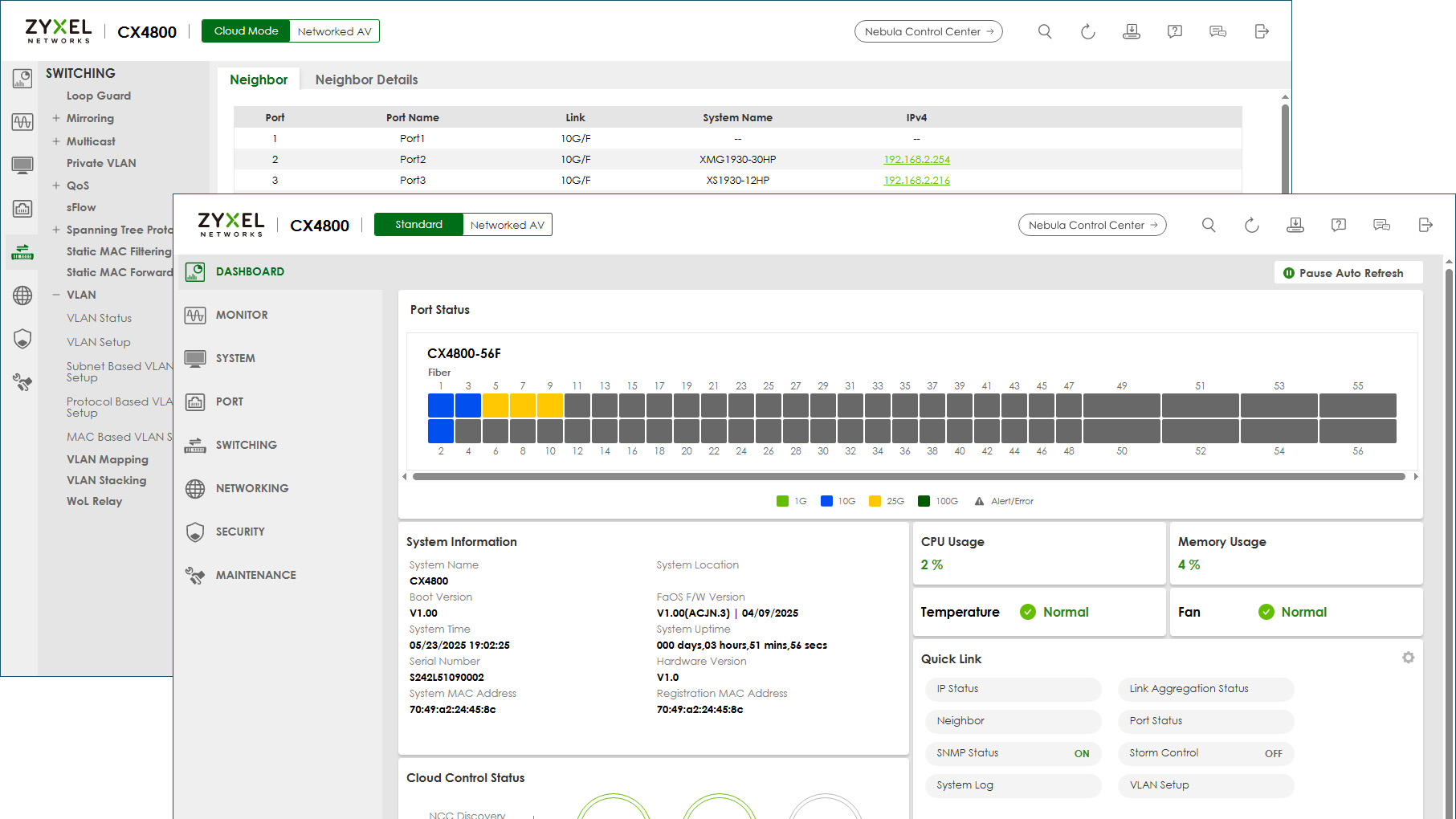
Task: Open Nebula Control Center in front window
Action: coord(1092,225)
